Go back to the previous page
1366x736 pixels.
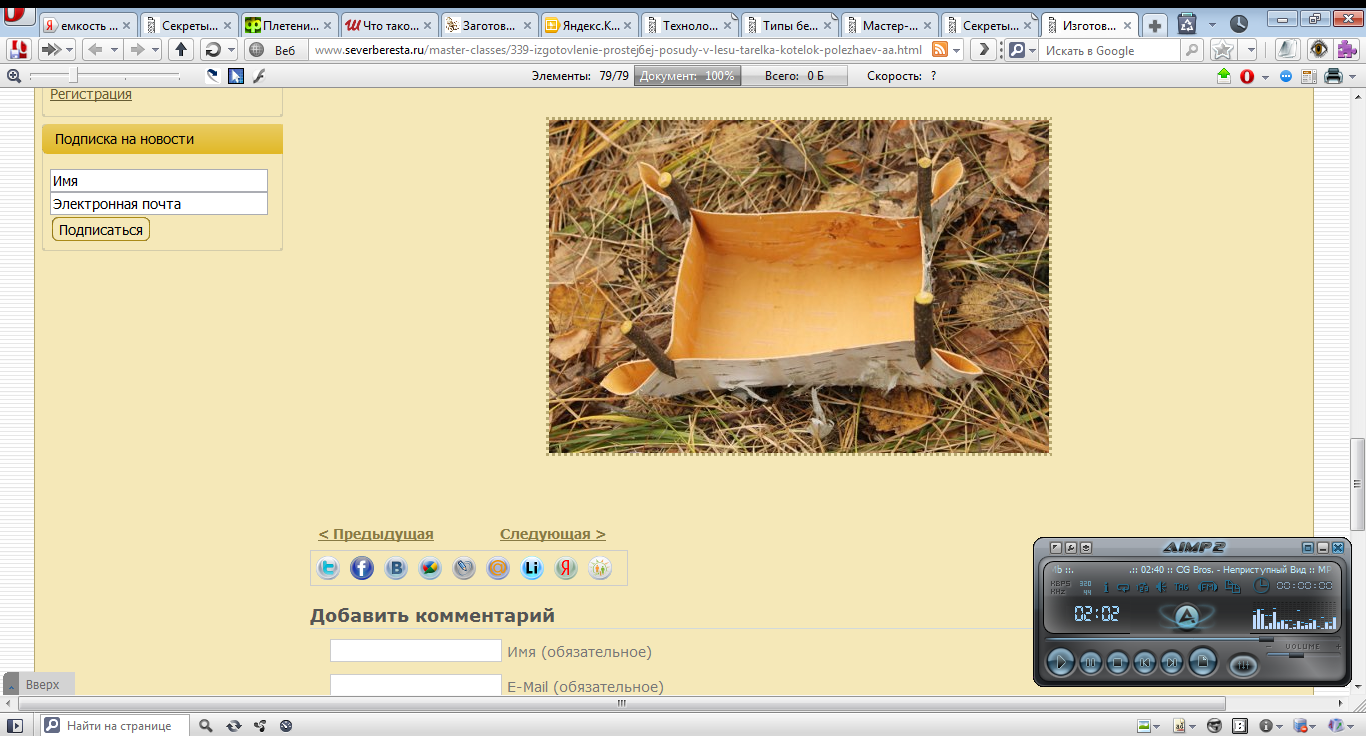pos(95,49)
